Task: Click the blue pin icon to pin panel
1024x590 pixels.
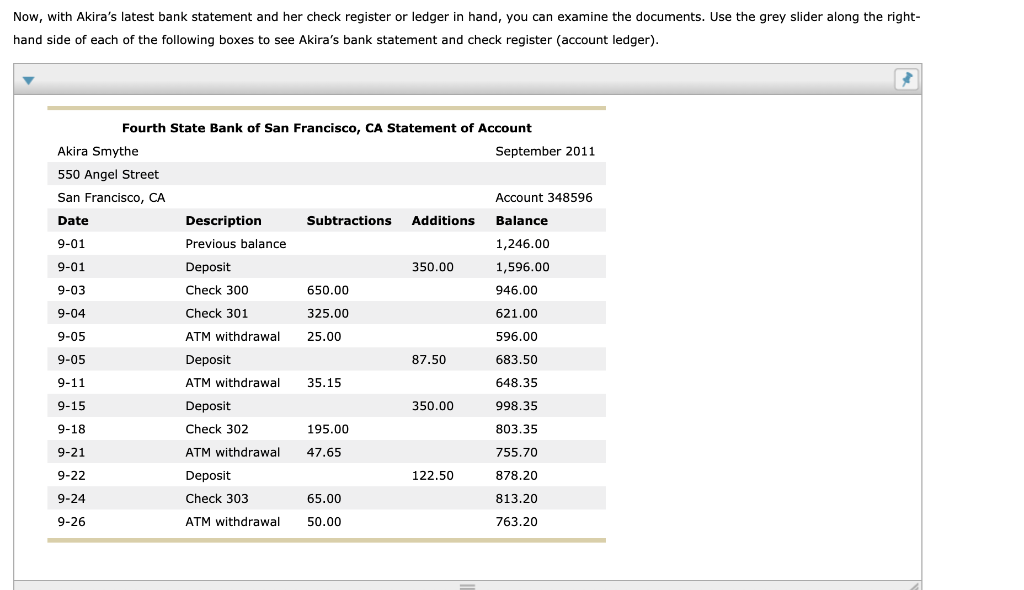Action: pyautogui.click(x=906, y=79)
